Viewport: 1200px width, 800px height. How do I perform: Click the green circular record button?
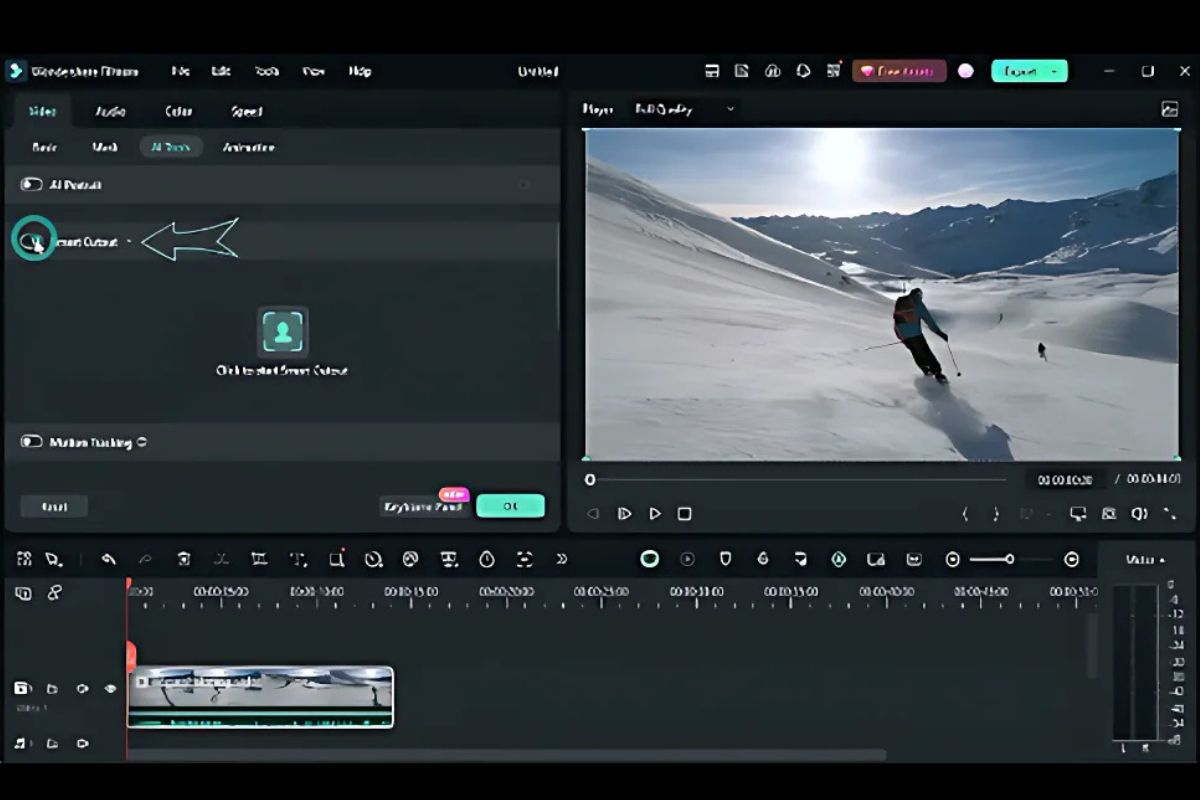[650, 559]
